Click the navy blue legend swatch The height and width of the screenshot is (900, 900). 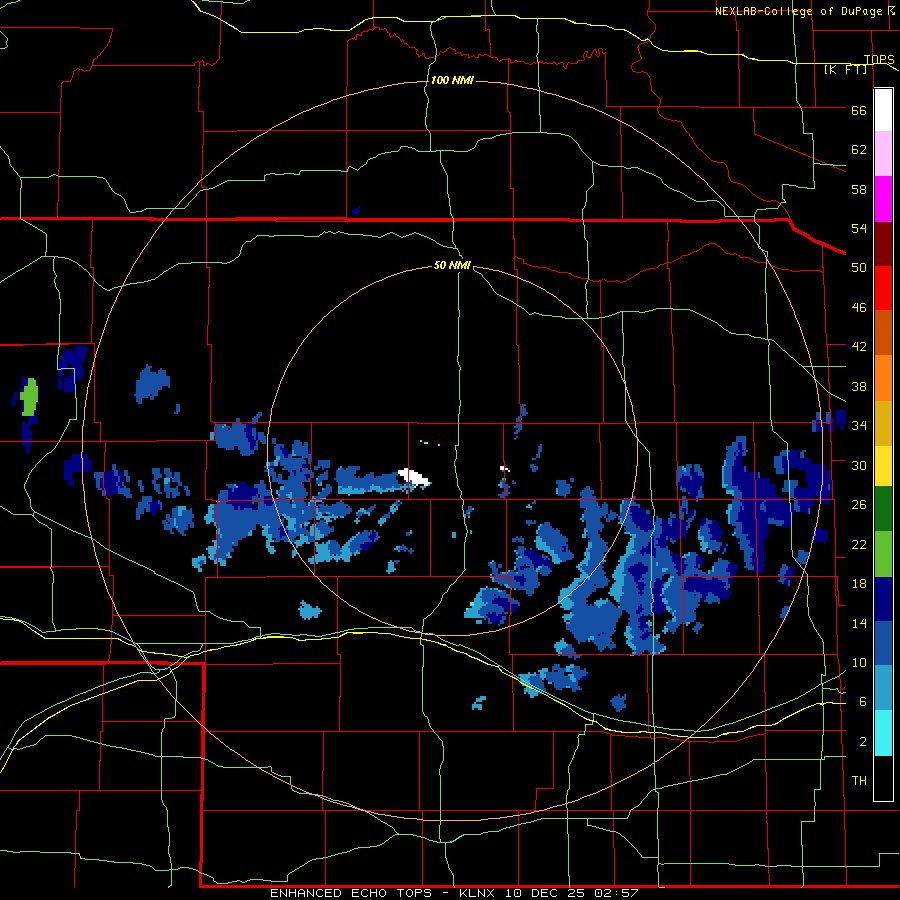pos(883,599)
